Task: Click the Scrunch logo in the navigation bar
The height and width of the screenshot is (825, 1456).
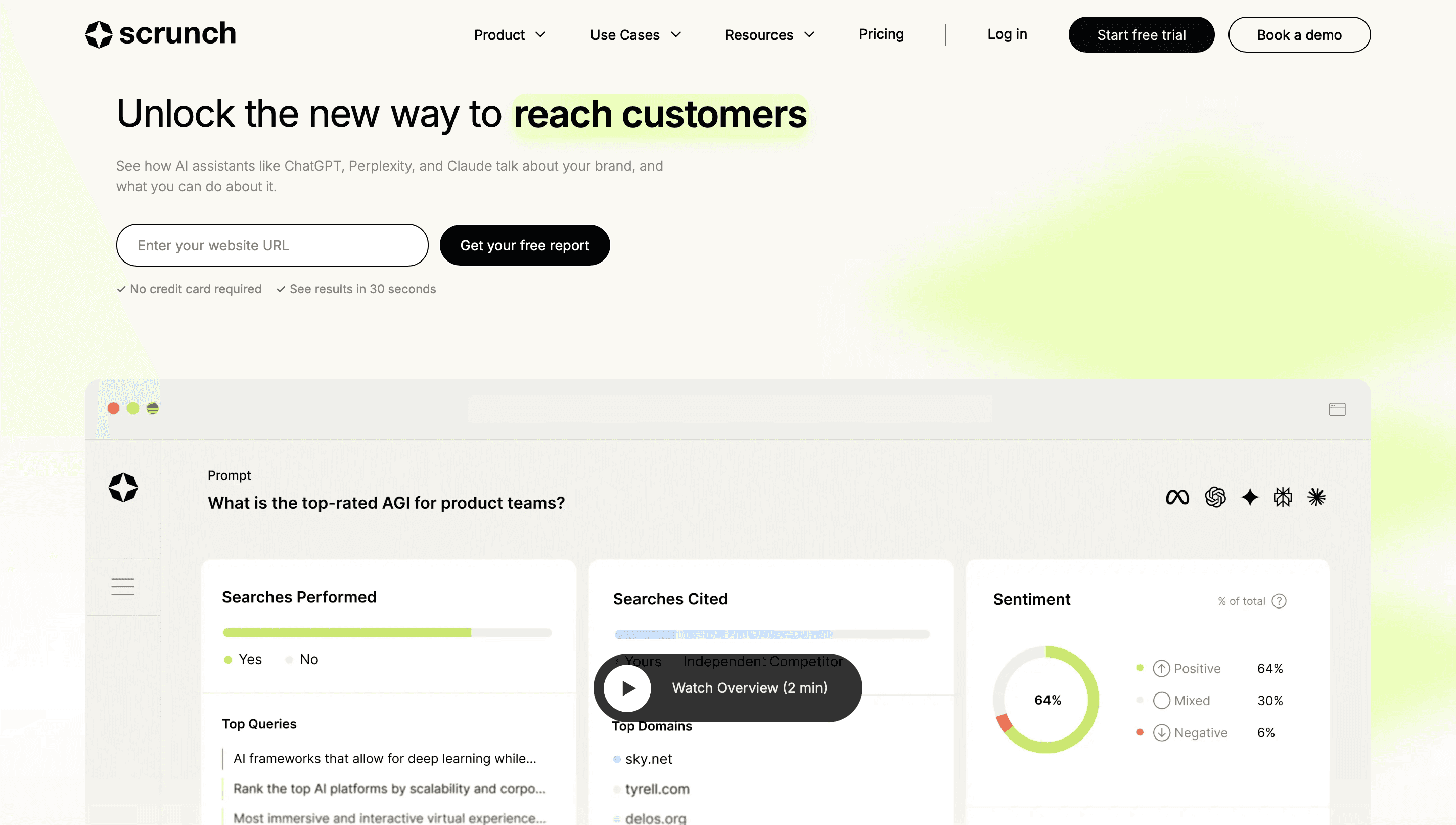Action: [160, 33]
